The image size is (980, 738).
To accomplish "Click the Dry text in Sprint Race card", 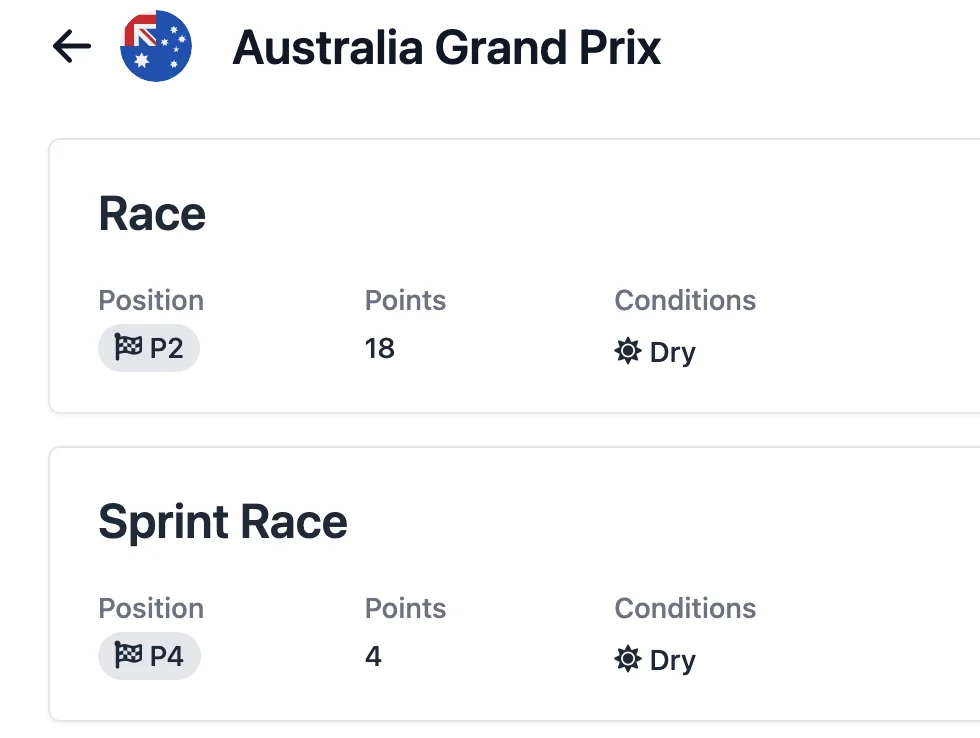I will tap(672, 660).
